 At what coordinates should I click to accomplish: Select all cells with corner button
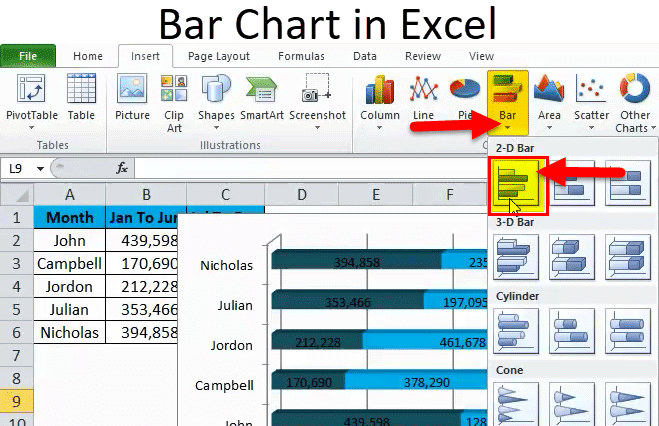click(x=17, y=195)
